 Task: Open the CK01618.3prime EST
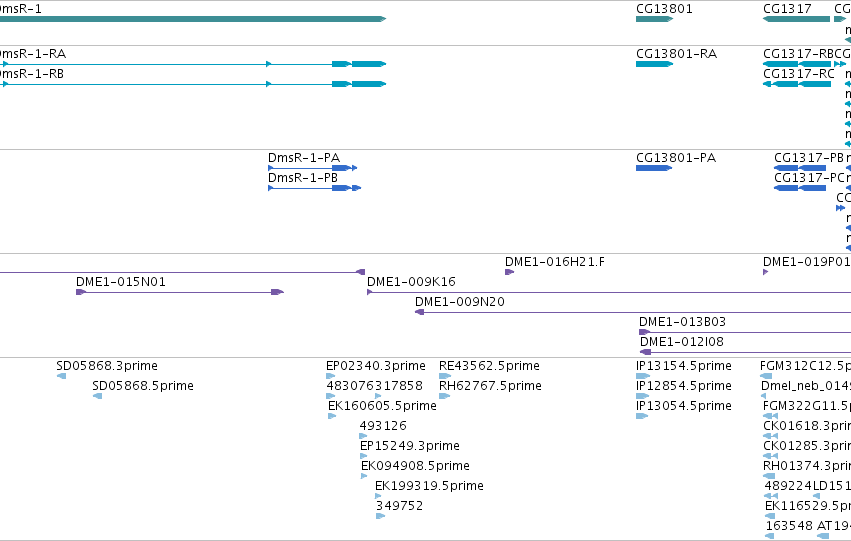click(x=771, y=436)
